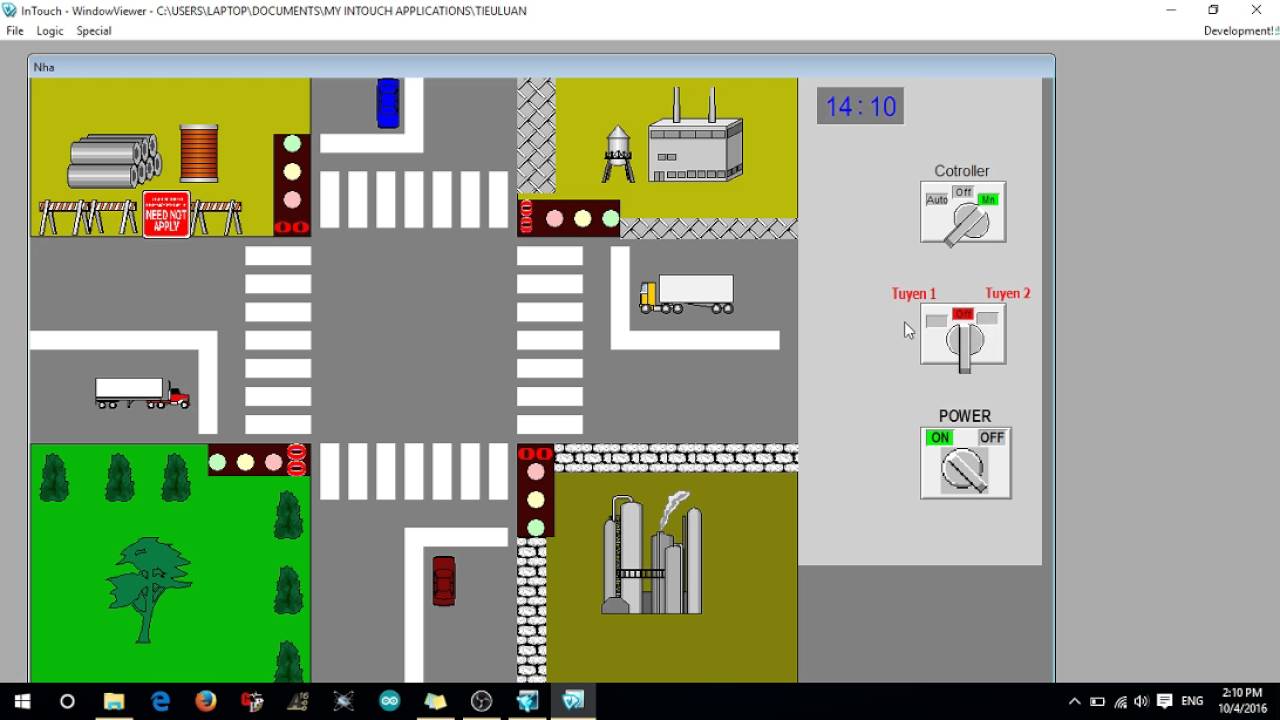Viewport: 1280px width, 720px height.
Task: Click the Nha window title bar
Action: click(x=541, y=67)
